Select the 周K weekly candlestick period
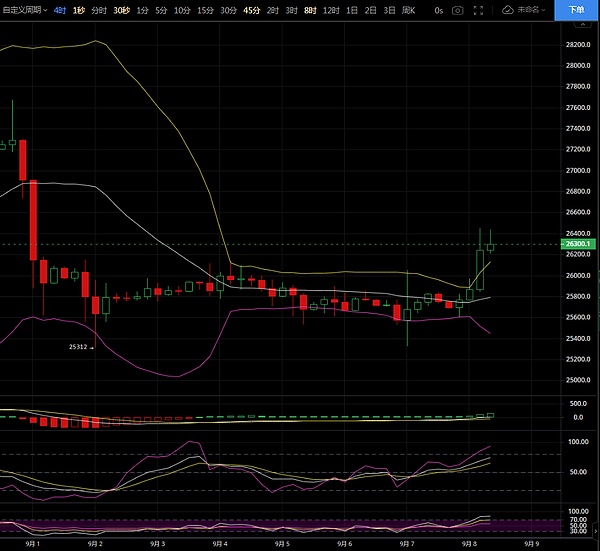The width and height of the screenshot is (600, 551). pyautogui.click(x=408, y=10)
